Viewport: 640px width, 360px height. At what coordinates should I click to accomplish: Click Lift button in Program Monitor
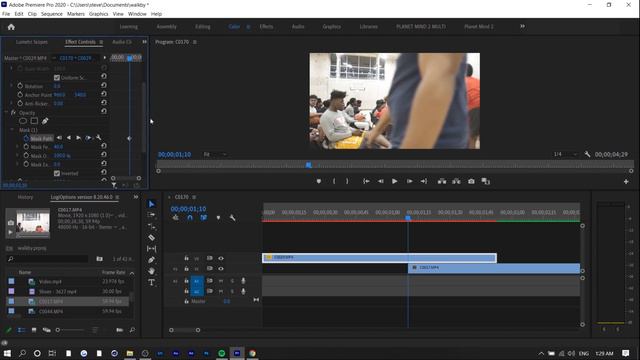442,181
